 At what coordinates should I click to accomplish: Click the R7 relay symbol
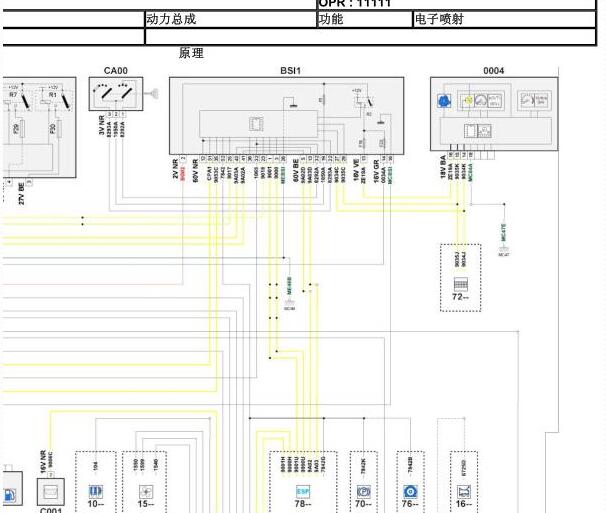tap(17, 99)
